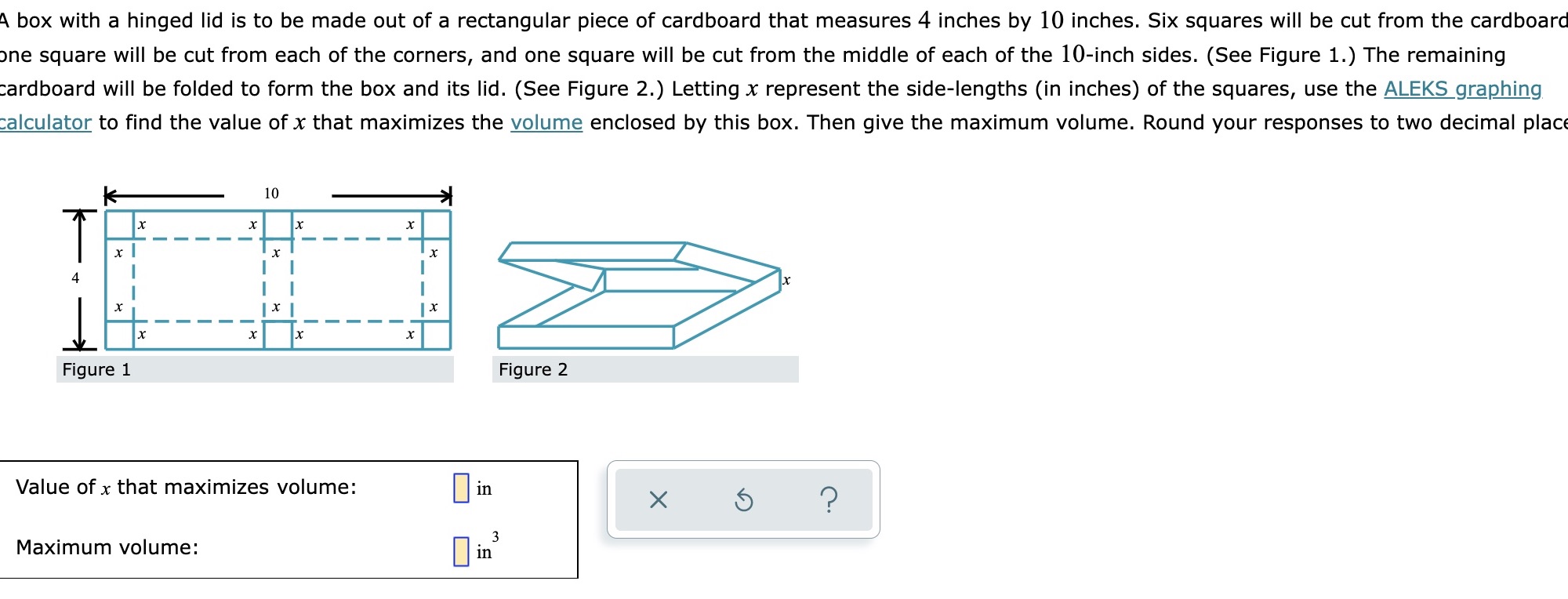Click the X icon to erase entered responses
1568x599 pixels.
[659, 501]
